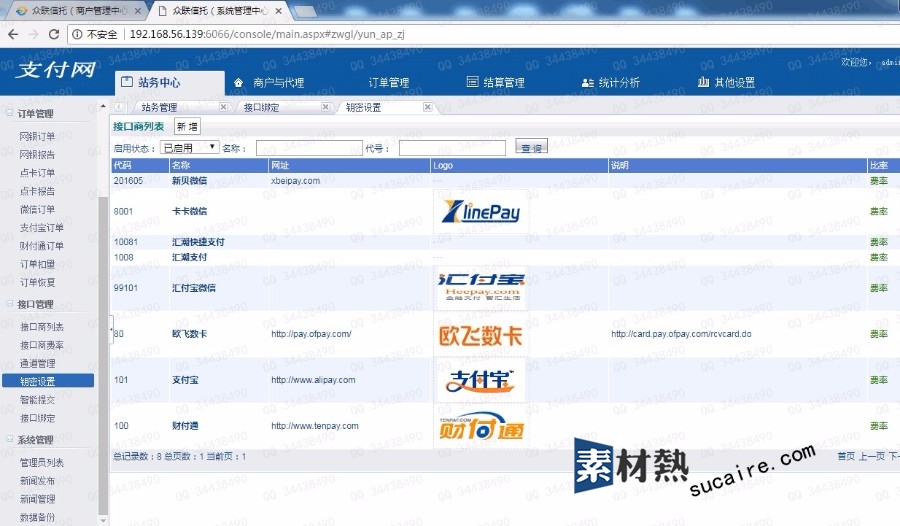Viewport: 900px width, 526px height.
Task: Open 点卡报告 in the sidebar
Action: 37,191
